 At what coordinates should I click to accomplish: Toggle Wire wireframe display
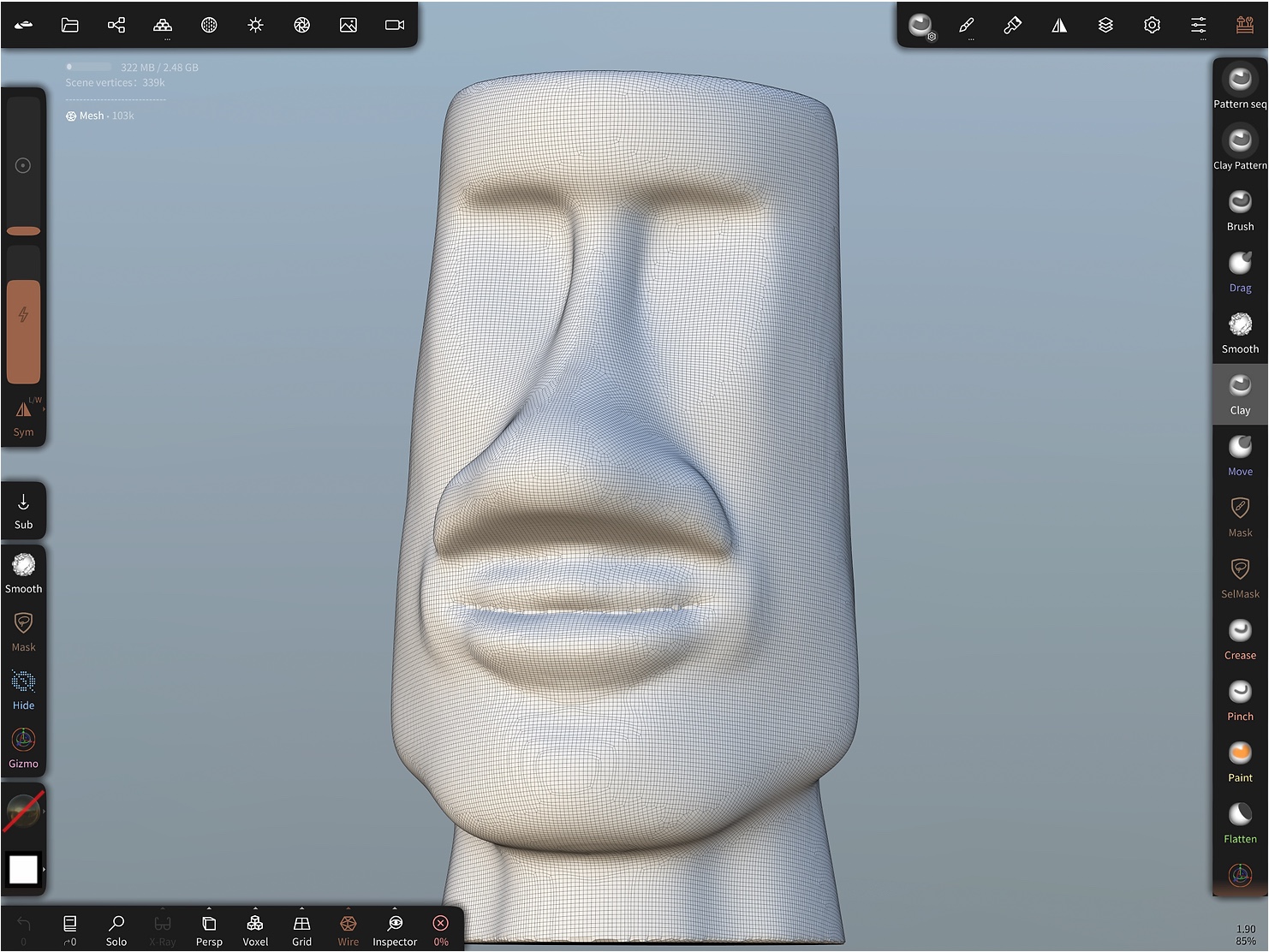[349, 931]
